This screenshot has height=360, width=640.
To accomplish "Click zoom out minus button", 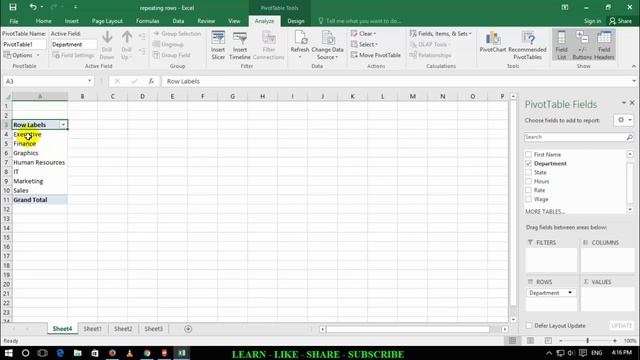I will pyautogui.click(x=561, y=340).
